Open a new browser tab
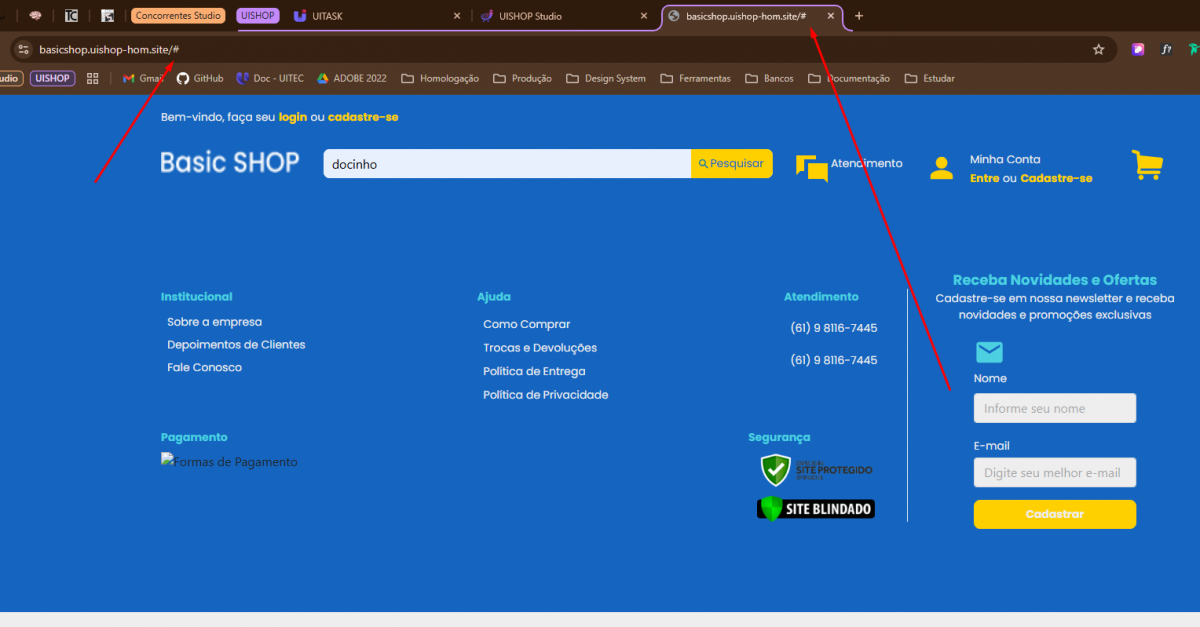Image resolution: width=1200 pixels, height=627 pixels. pos(859,16)
